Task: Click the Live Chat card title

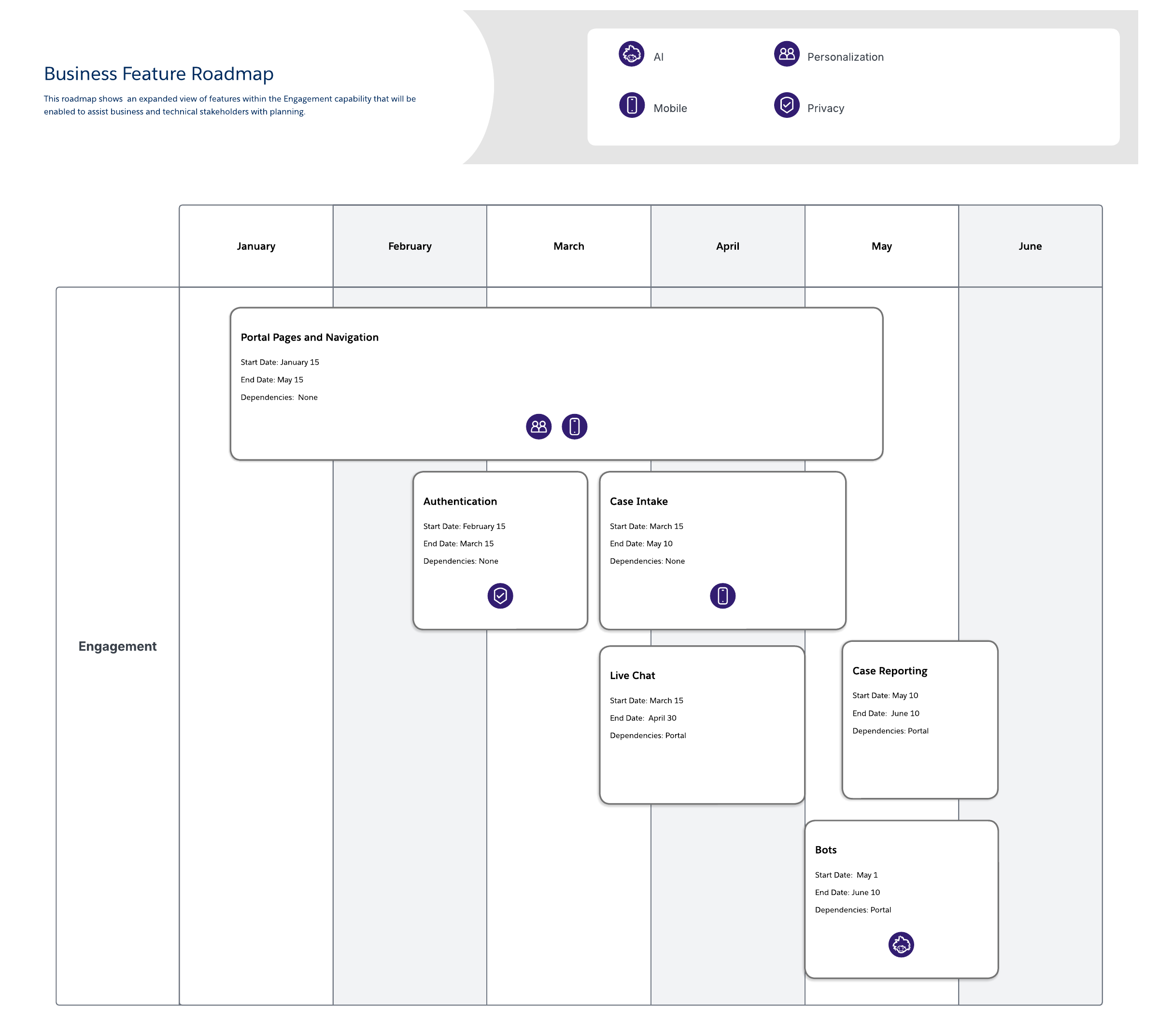Action: tap(632, 675)
